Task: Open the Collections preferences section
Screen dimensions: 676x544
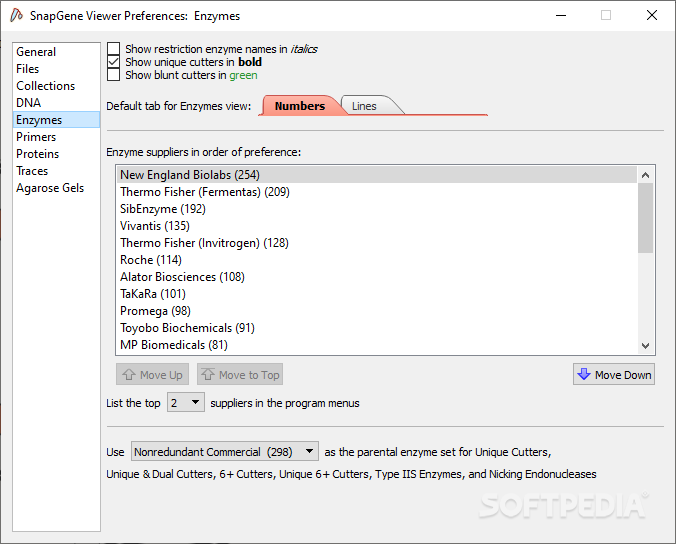Action: click(x=56, y=86)
